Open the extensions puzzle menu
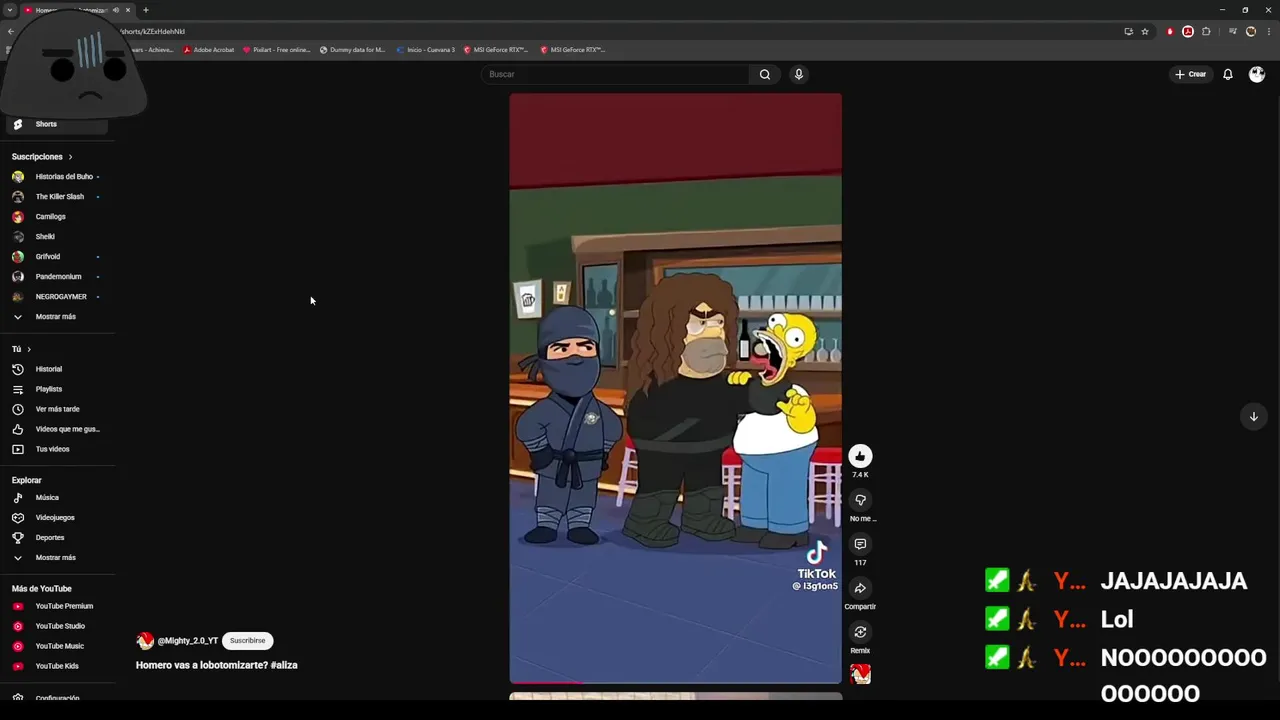 pyautogui.click(x=1206, y=31)
